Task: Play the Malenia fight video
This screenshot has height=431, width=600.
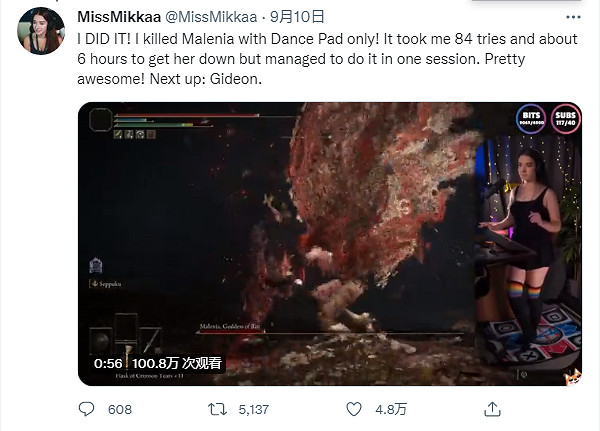Action: [330, 244]
